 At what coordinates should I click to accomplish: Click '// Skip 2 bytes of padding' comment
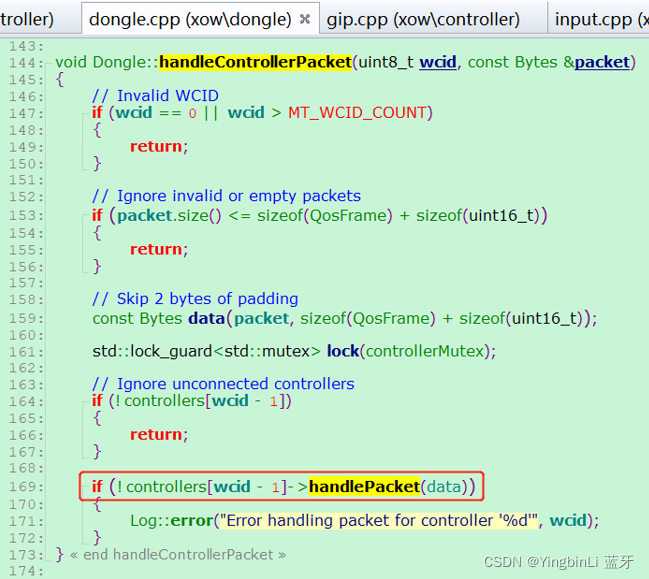[x=195, y=299]
